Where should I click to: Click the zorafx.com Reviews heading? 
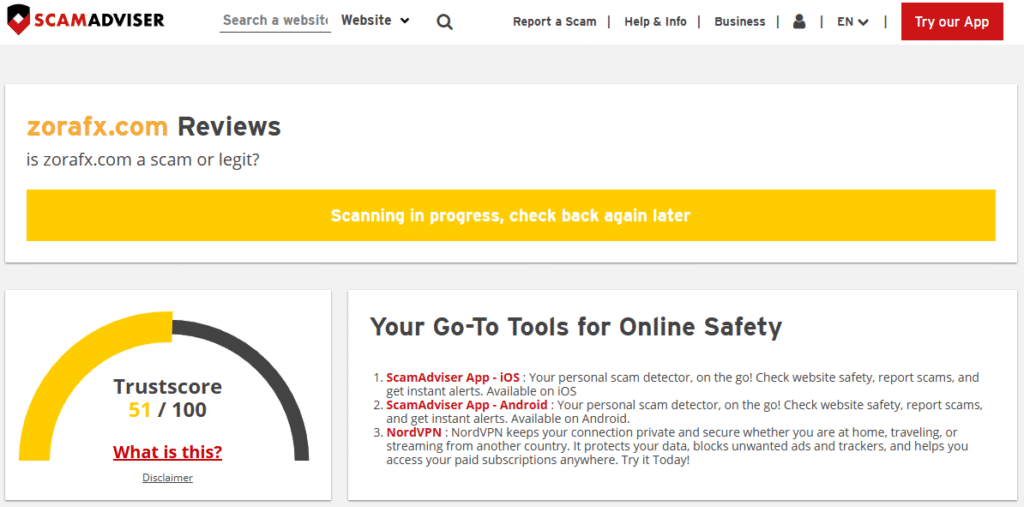153,126
